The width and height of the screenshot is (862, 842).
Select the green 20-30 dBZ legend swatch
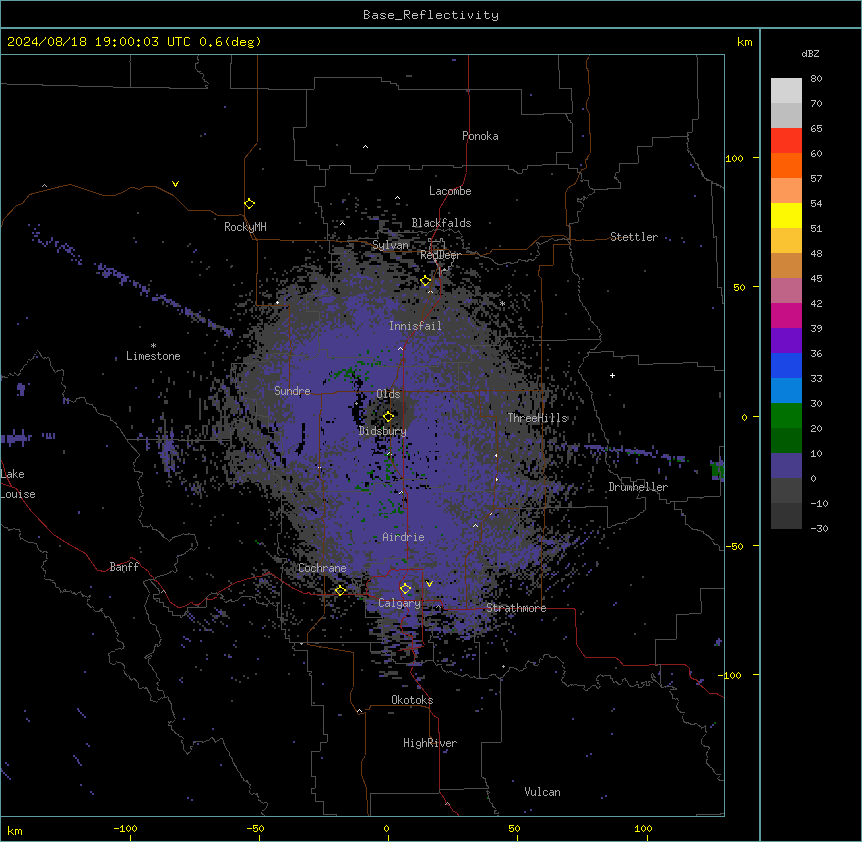click(x=786, y=416)
